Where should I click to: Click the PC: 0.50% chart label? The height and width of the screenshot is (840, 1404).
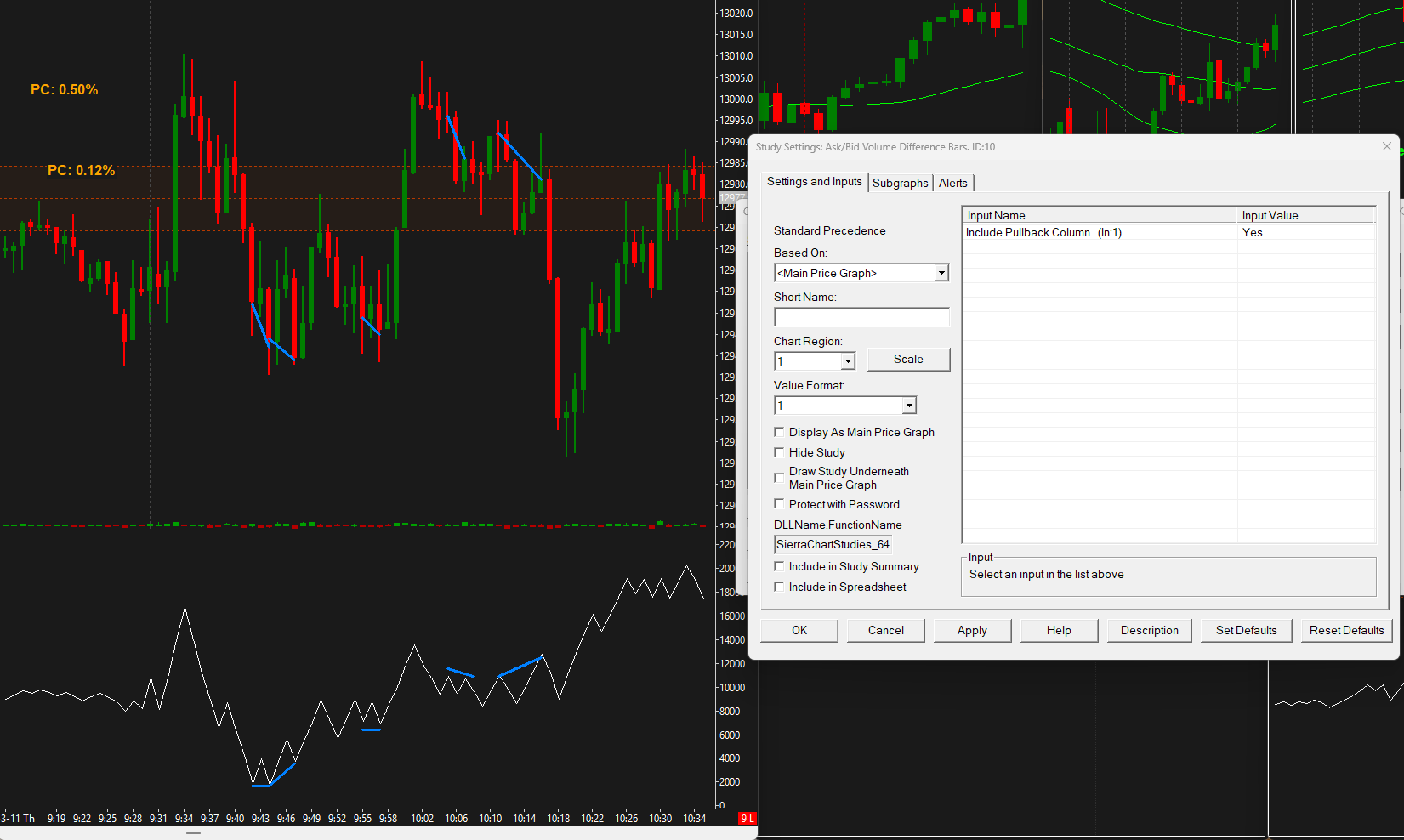(x=65, y=90)
